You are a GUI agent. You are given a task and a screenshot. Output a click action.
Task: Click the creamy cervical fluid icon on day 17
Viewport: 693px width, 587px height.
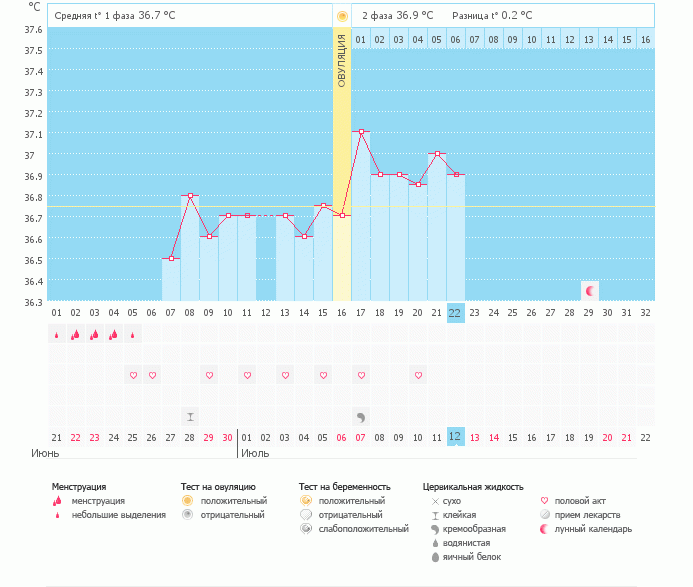(360, 416)
